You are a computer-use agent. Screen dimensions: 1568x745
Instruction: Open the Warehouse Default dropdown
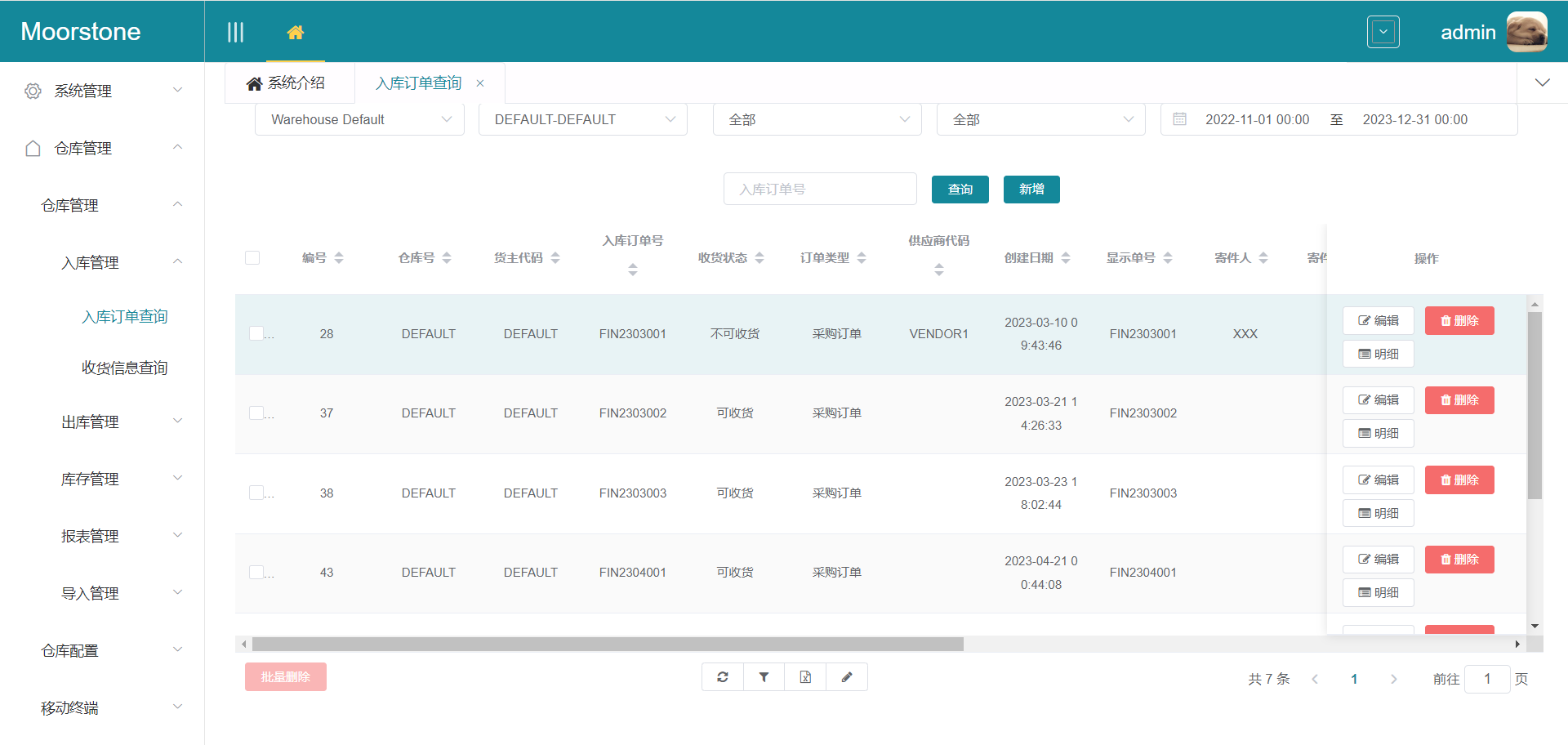359,119
